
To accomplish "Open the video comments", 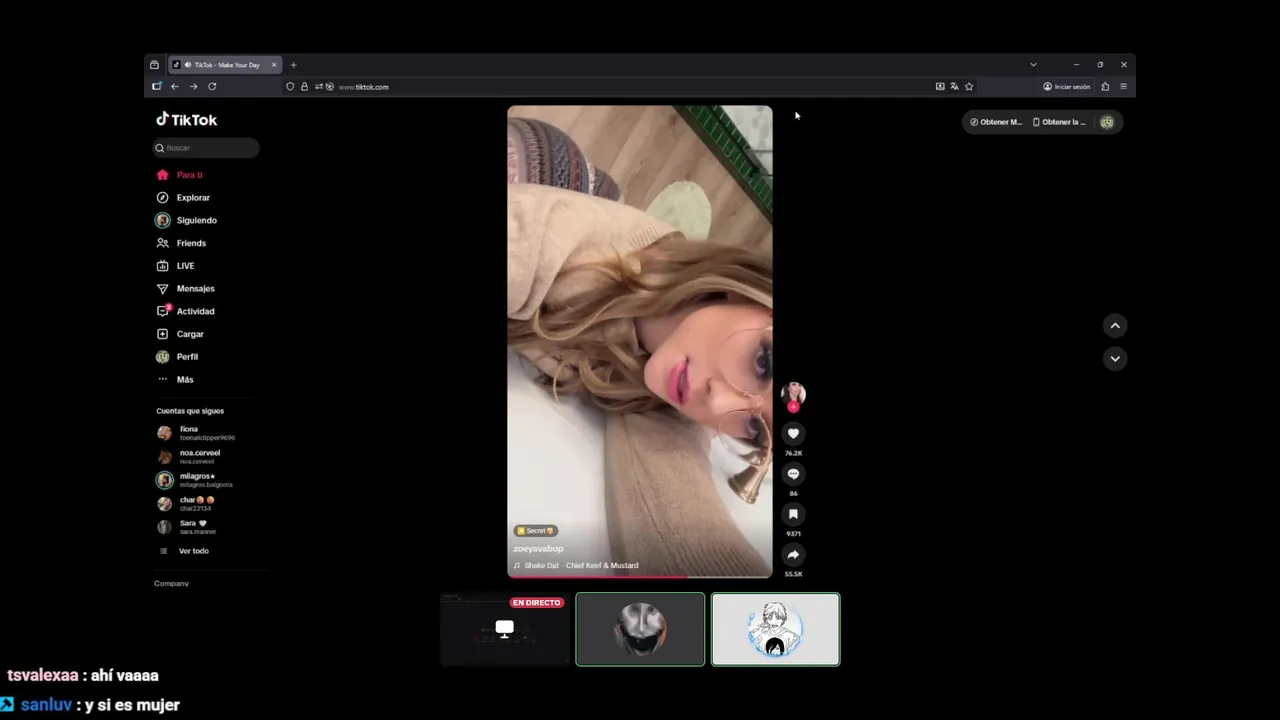I will coord(793,474).
